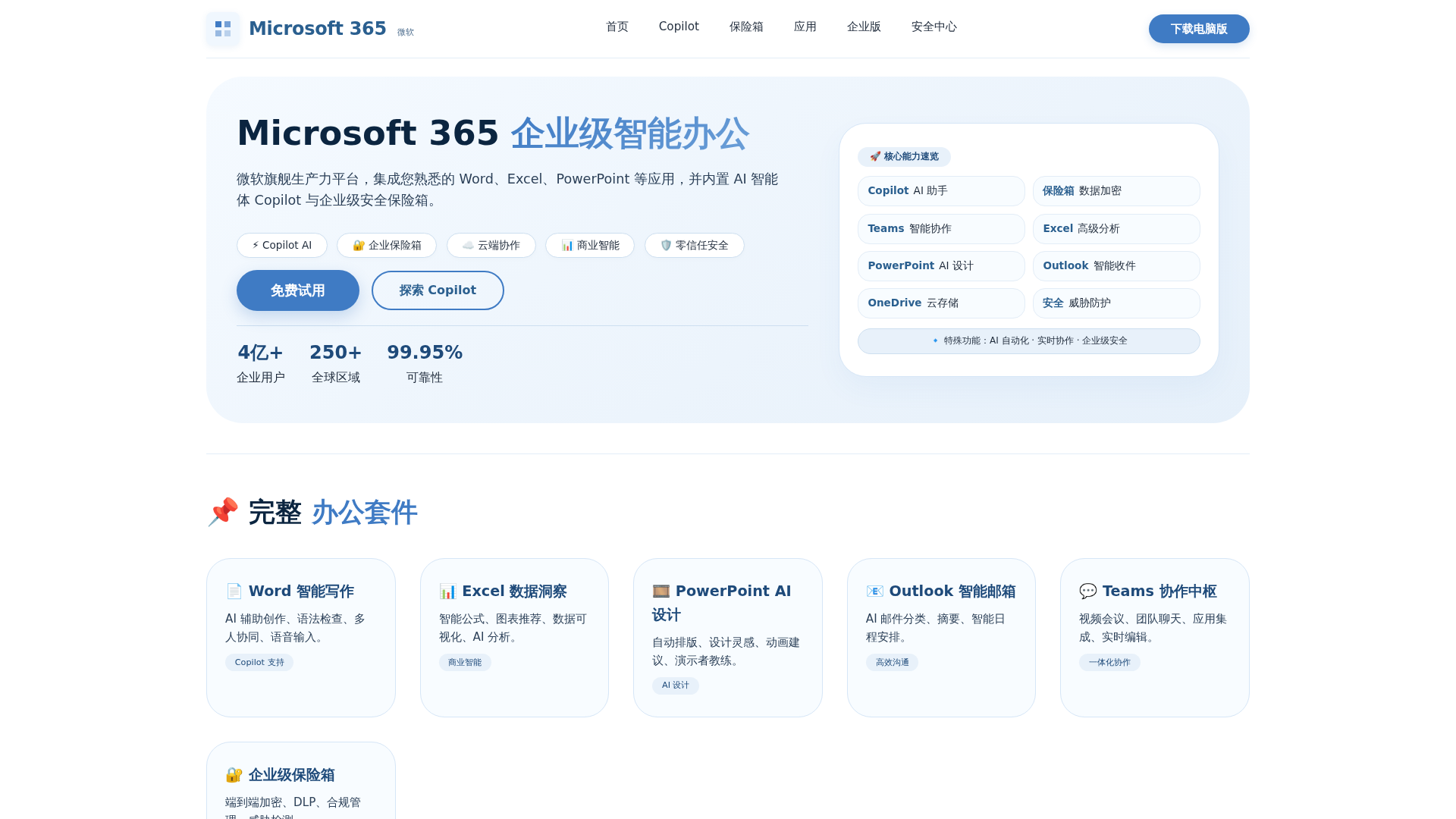Open the 保险箱 数据加密 tile
Screen dimensions: 1456x819
tap(1116, 191)
